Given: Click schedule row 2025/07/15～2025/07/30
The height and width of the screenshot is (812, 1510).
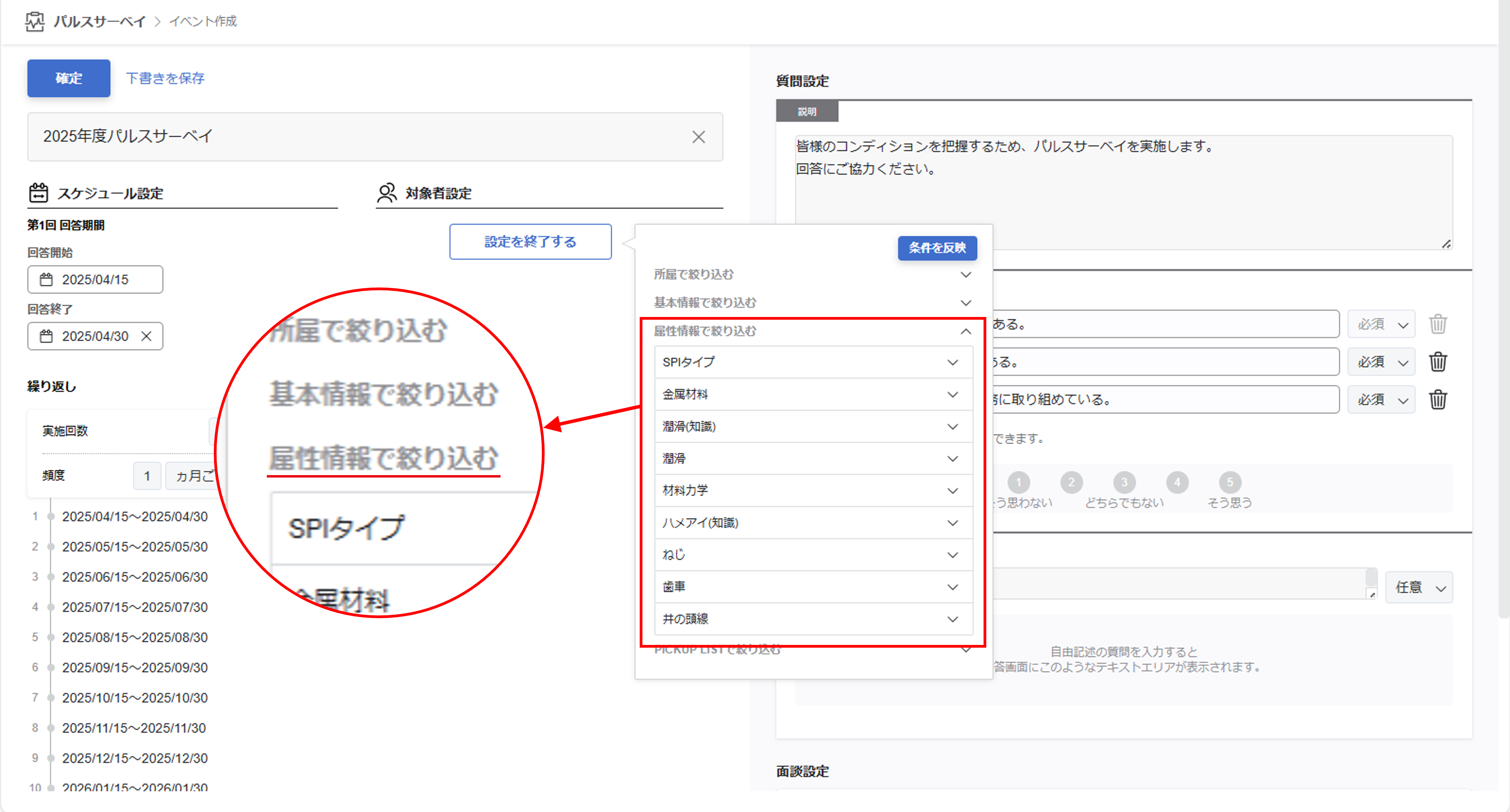Looking at the screenshot, I should pyautogui.click(x=135, y=607).
